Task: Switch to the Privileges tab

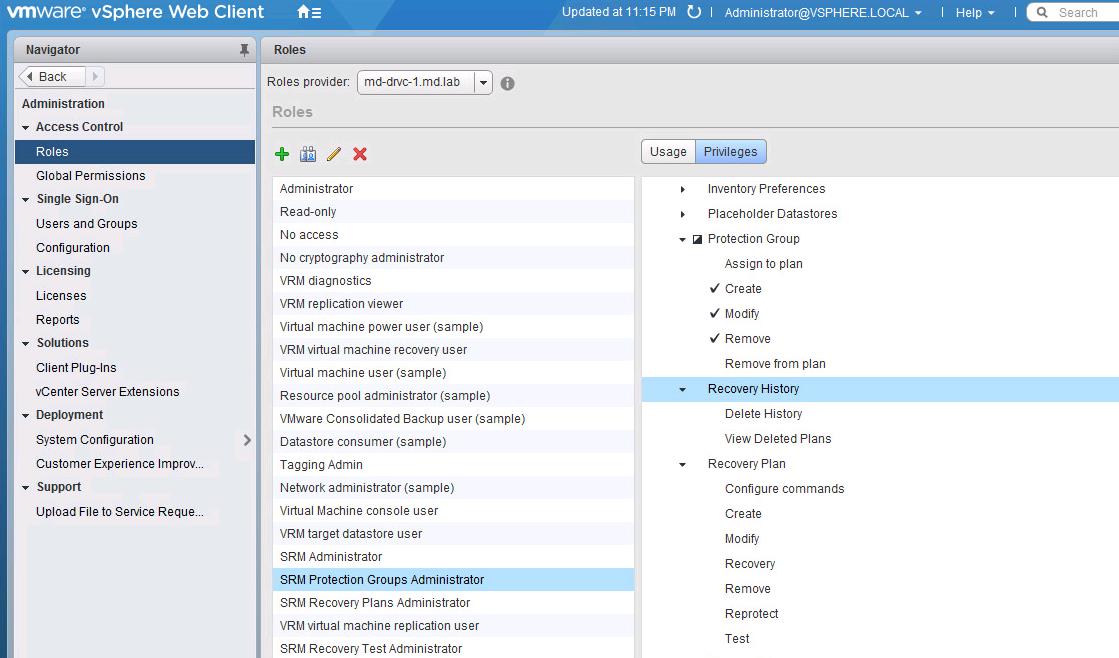Action: [731, 152]
